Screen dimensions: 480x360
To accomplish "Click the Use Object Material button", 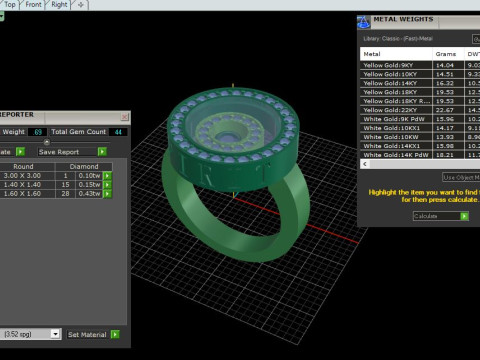I will click(461, 177).
